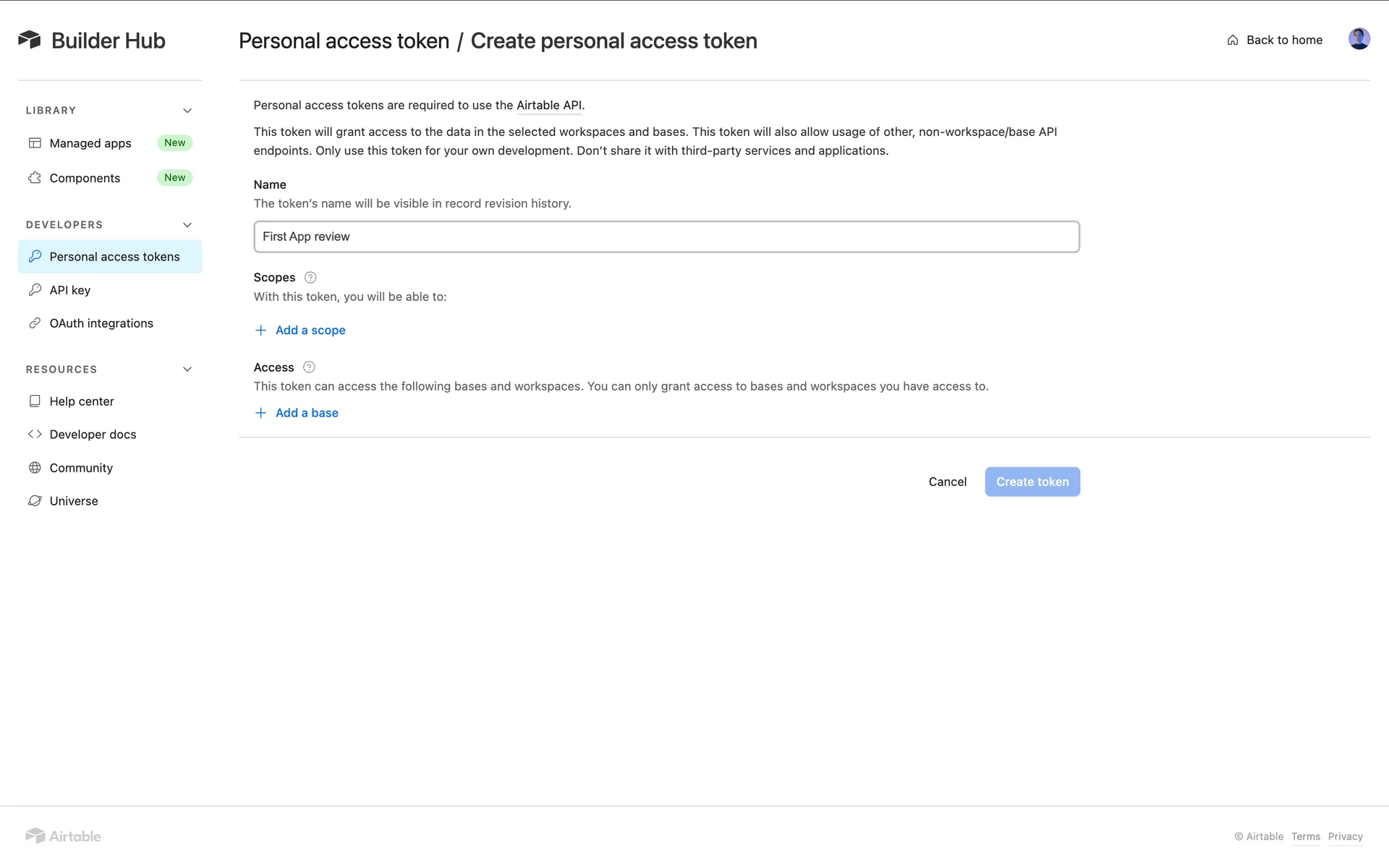1389x868 pixels.
Task: Cancel the token creation
Action: pos(947,482)
